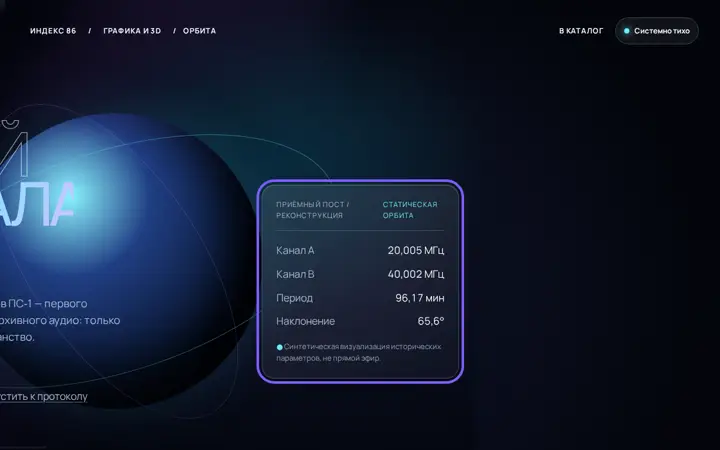Click the СТАТИЧЕСКАЯ ОРБИТА status label
The height and width of the screenshot is (450, 720).
coord(410,210)
